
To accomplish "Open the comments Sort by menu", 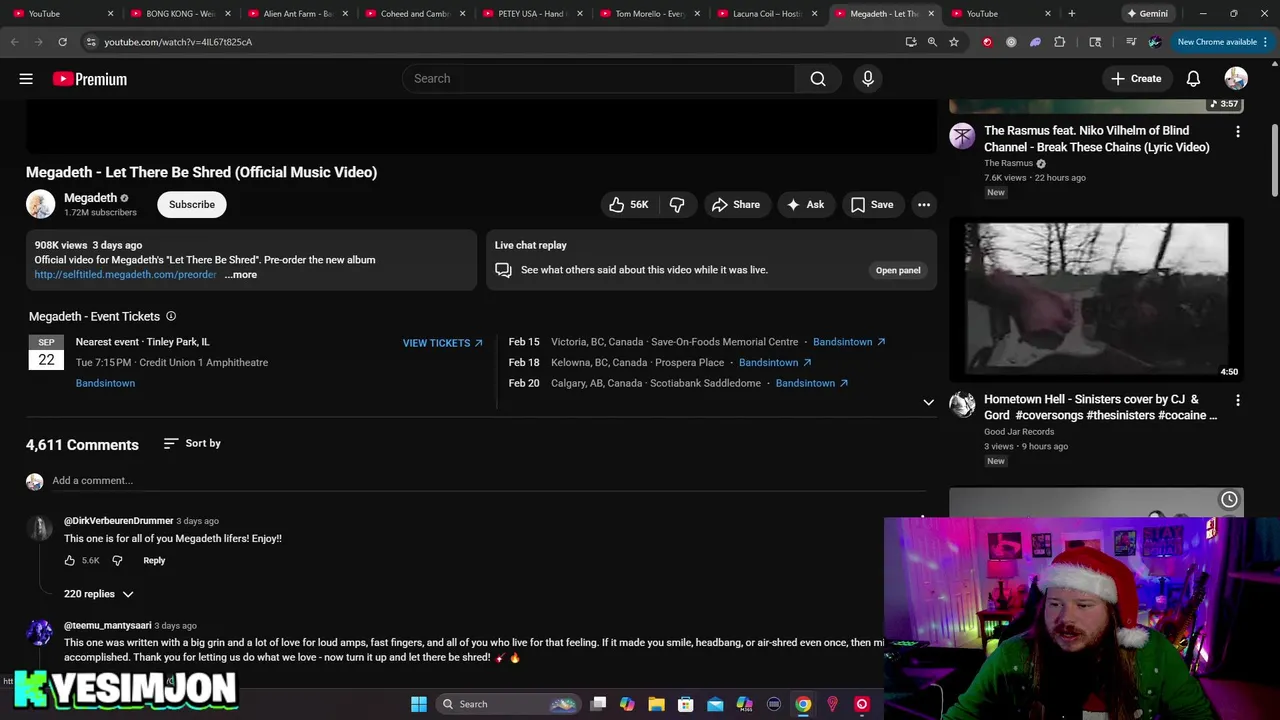I will click(192, 443).
